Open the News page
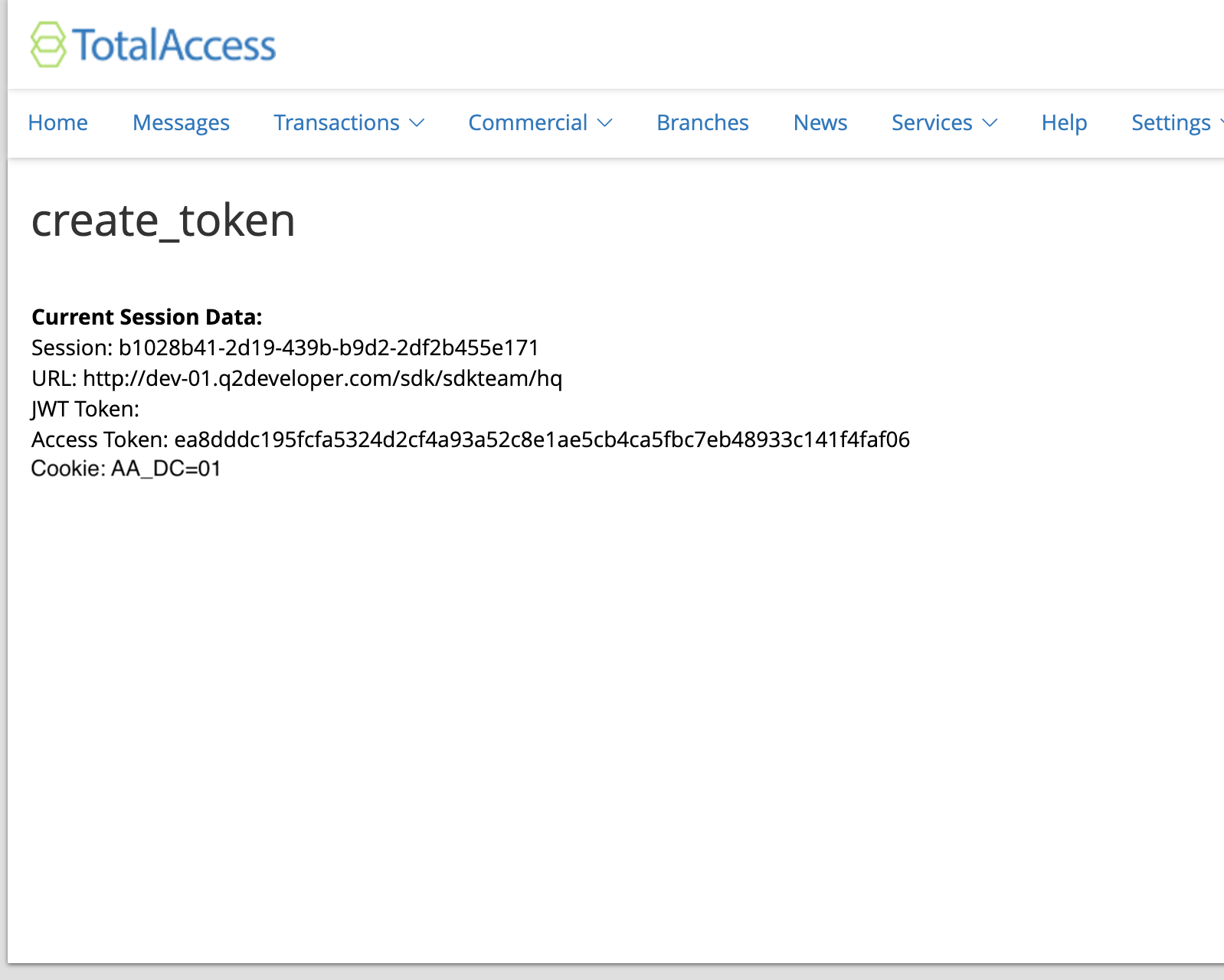 pos(820,122)
